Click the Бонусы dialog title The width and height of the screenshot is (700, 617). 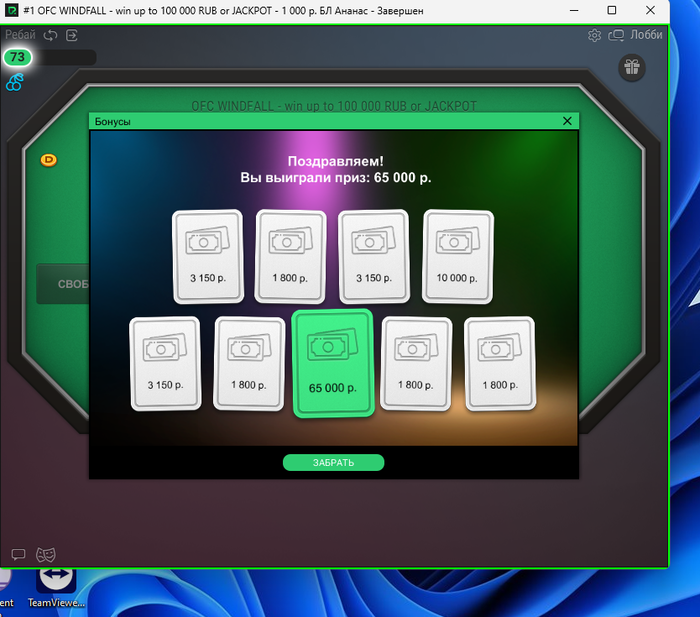[x=112, y=121]
